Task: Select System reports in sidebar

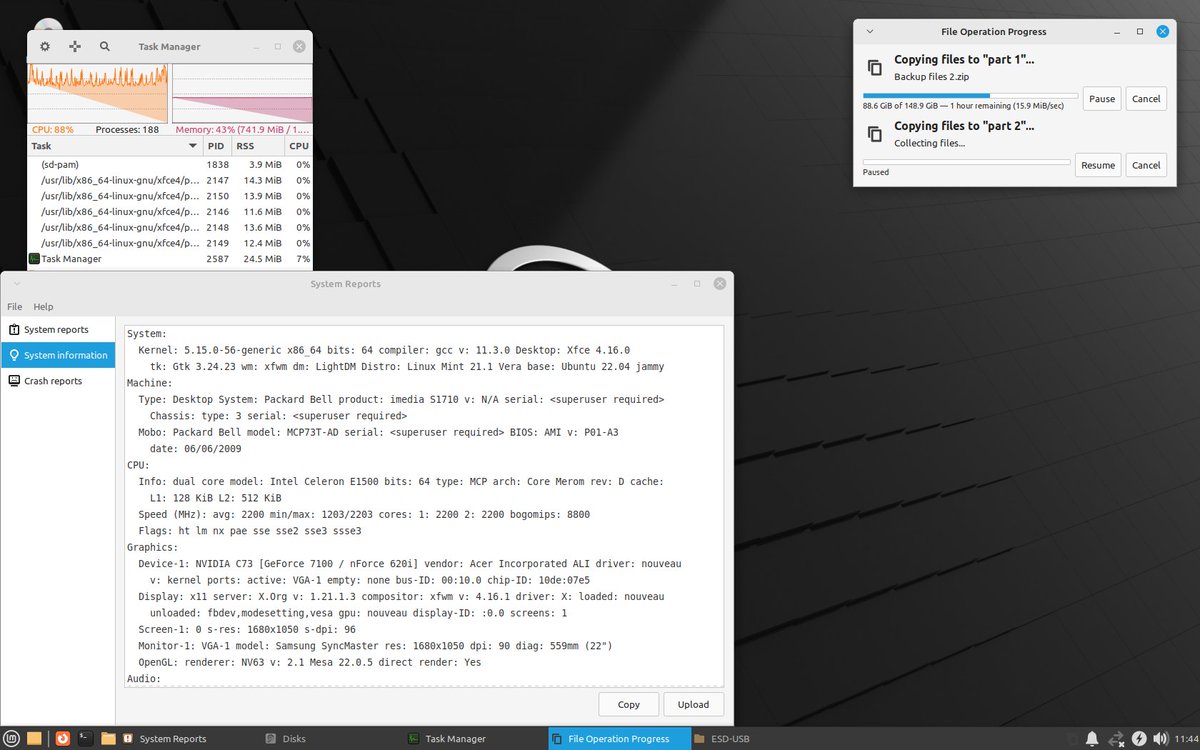Action: click(58, 329)
